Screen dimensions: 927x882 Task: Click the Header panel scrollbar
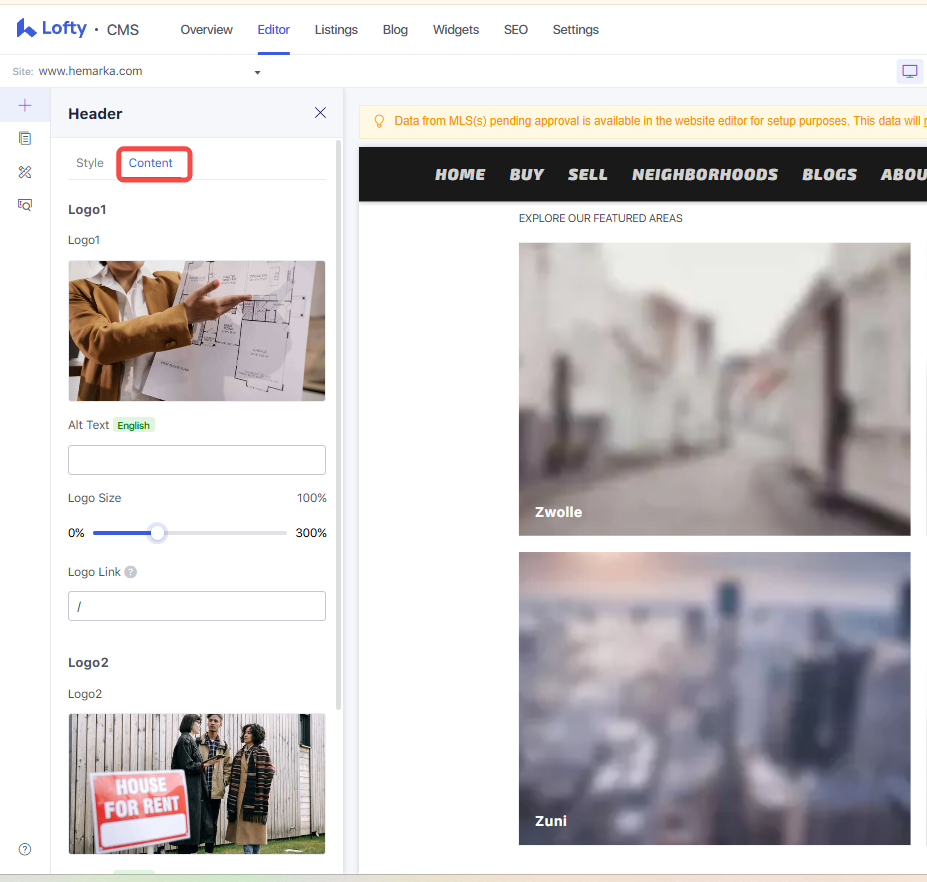click(339, 424)
